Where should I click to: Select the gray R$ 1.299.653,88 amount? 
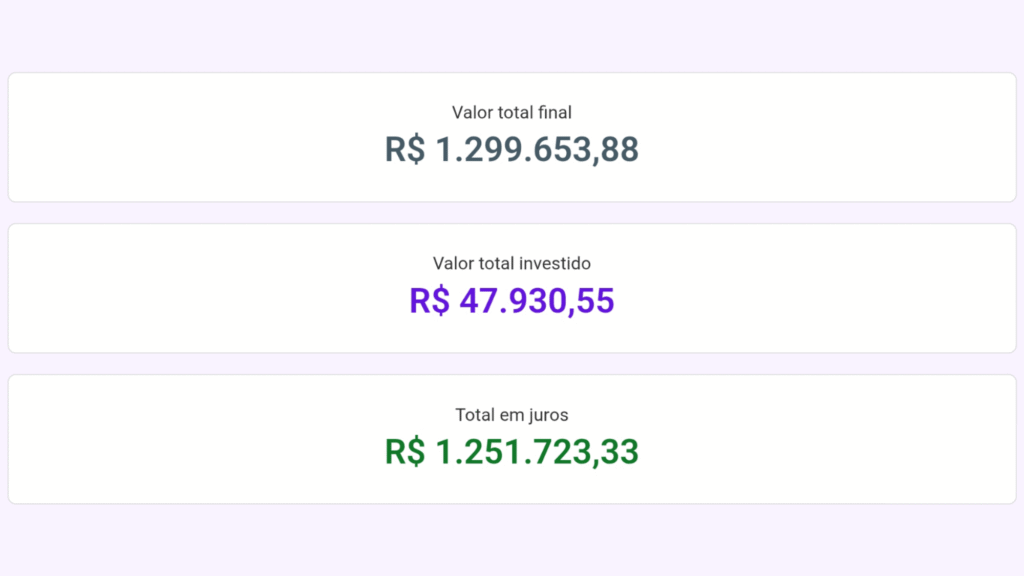[511, 150]
